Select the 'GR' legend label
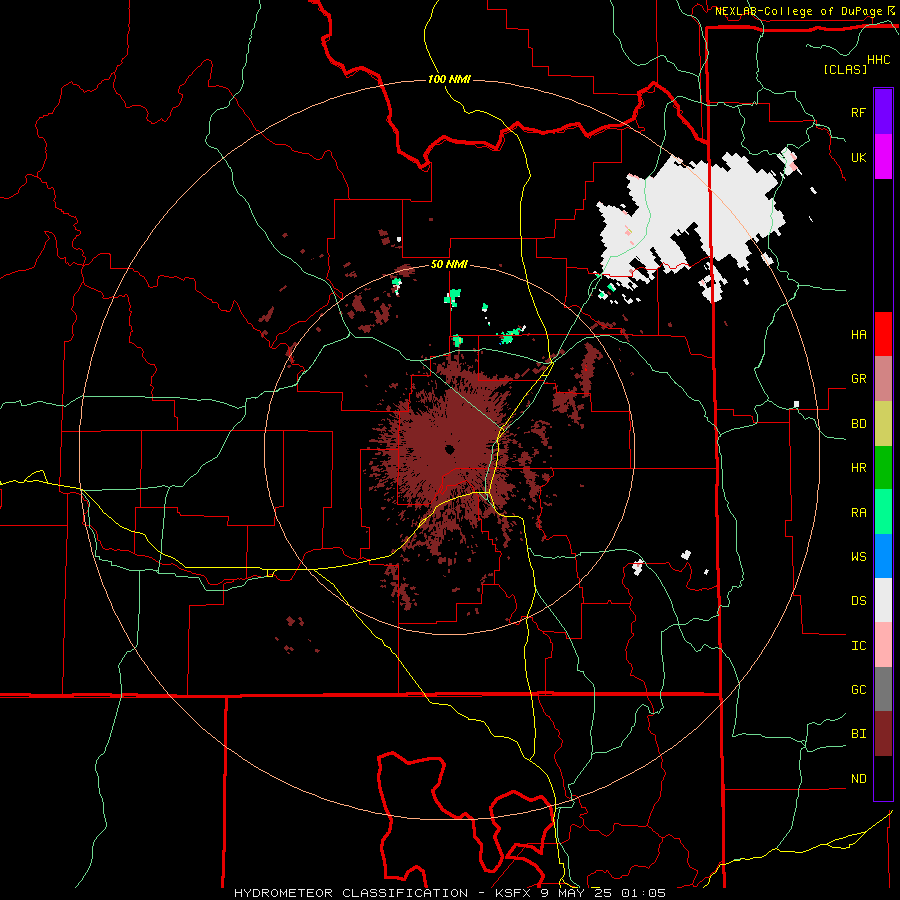Viewport: 900px width, 900px height. tap(858, 379)
